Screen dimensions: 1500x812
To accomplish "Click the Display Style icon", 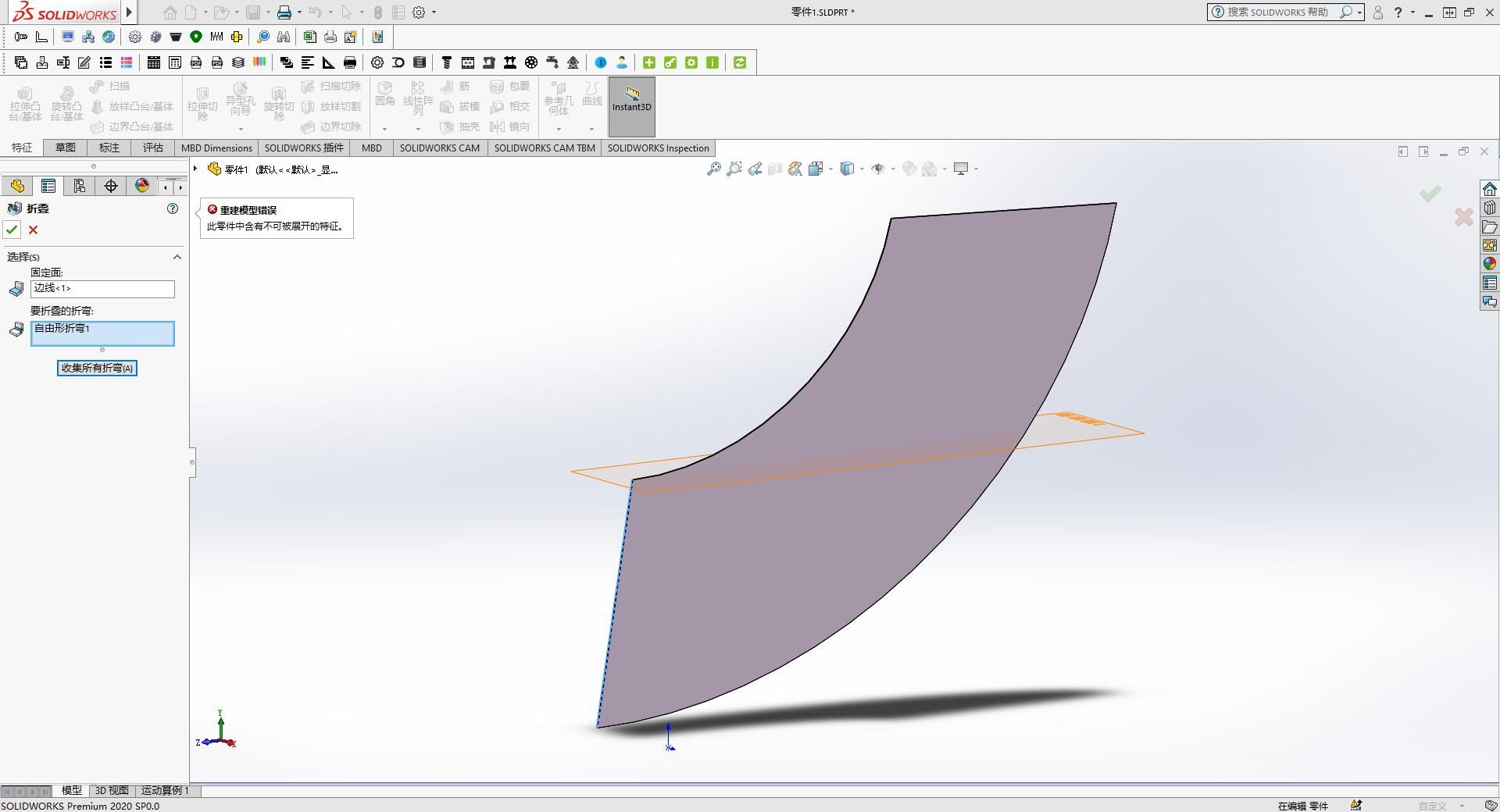I will [x=848, y=169].
